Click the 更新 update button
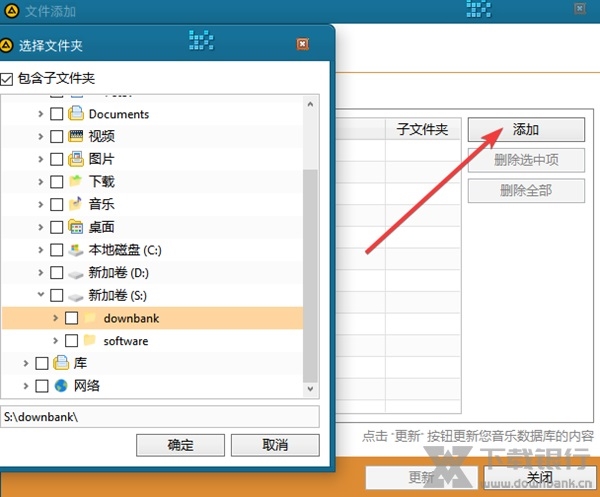The image size is (600, 497). [x=421, y=477]
